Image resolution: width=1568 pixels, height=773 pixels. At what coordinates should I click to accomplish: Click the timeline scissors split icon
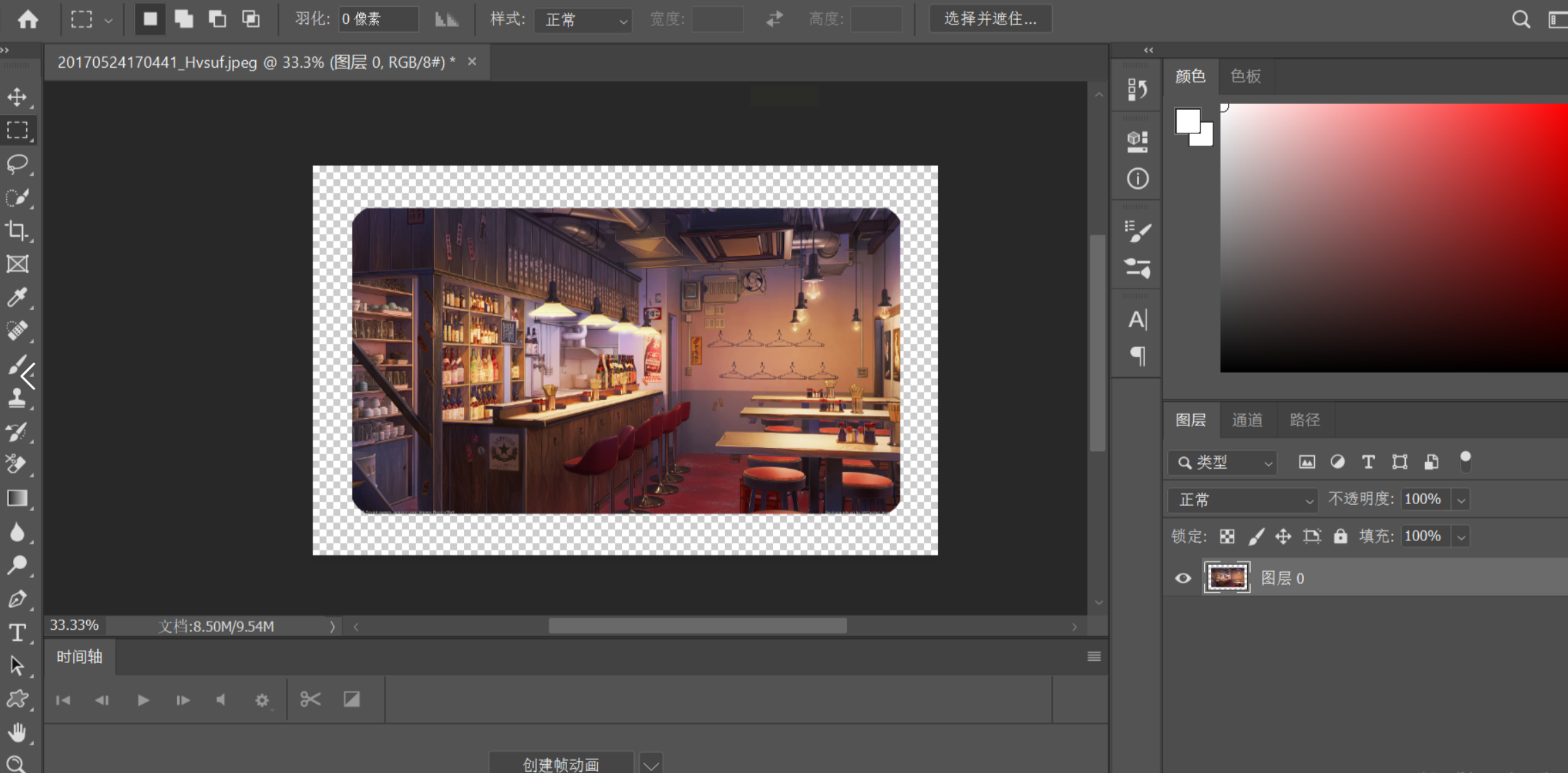(x=310, y=699)
